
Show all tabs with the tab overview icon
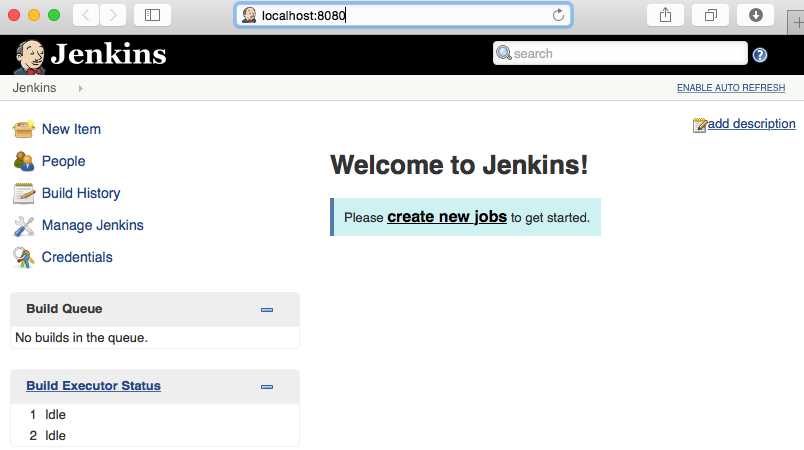coord(710,15)
